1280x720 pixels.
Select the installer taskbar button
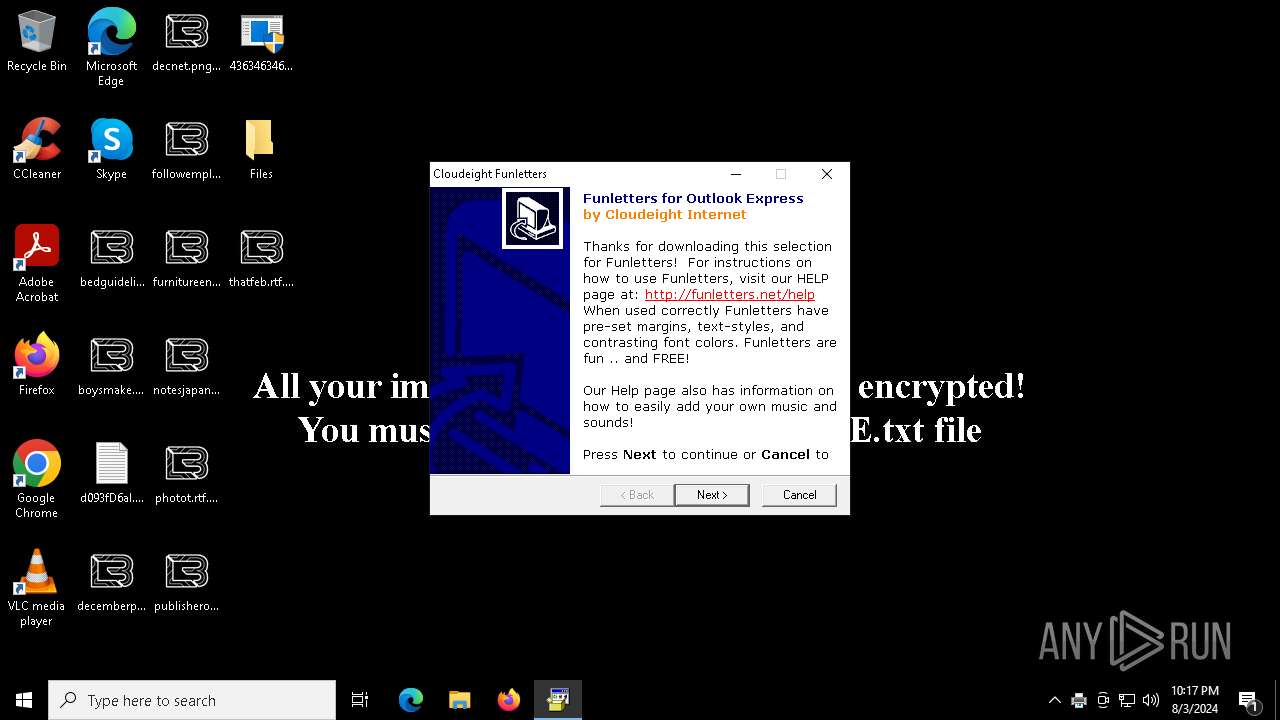(x=558, y=700)
